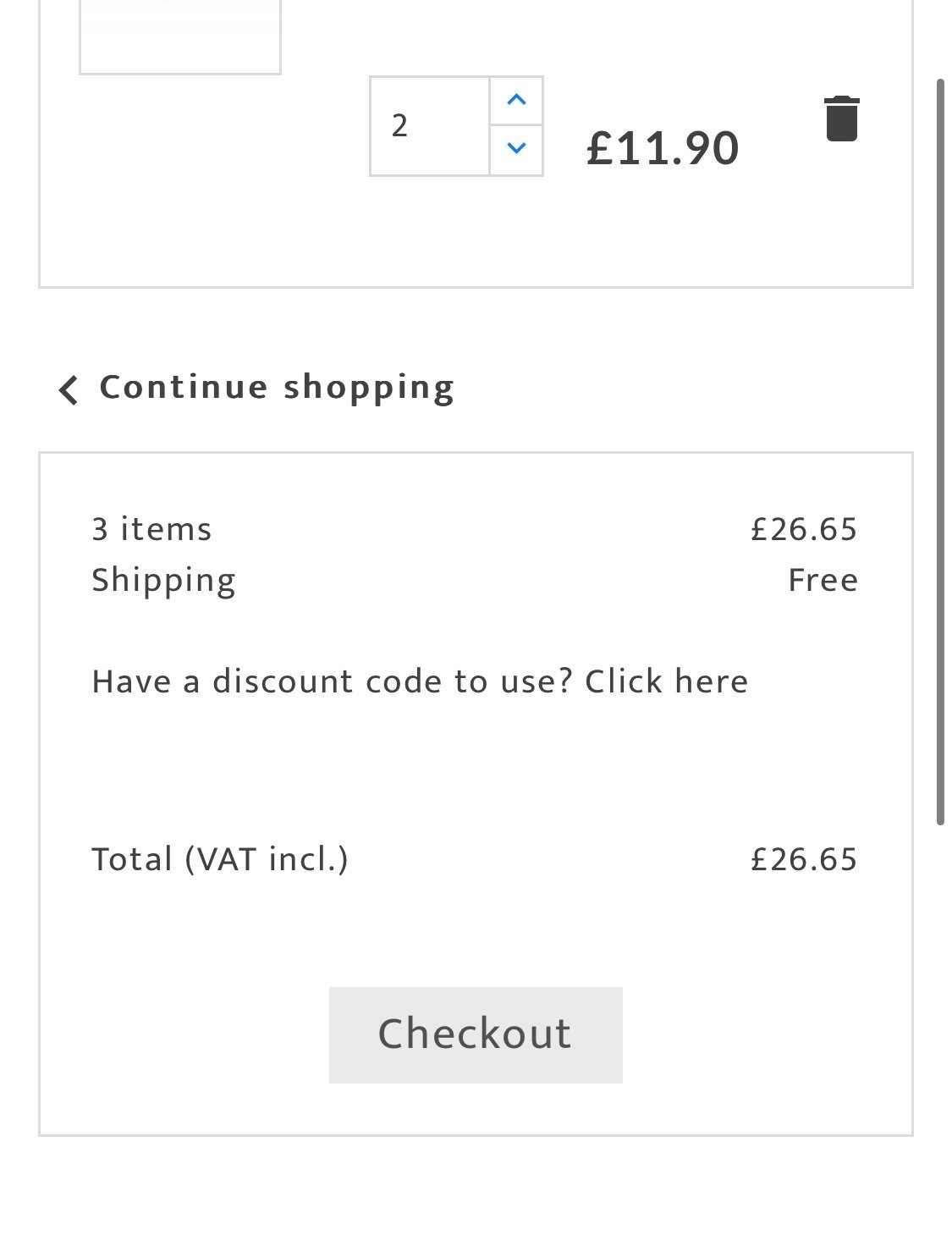Click the 'Total (VAT incl.)' label
Screen dimensions: 952x1252
coord(220,859)
